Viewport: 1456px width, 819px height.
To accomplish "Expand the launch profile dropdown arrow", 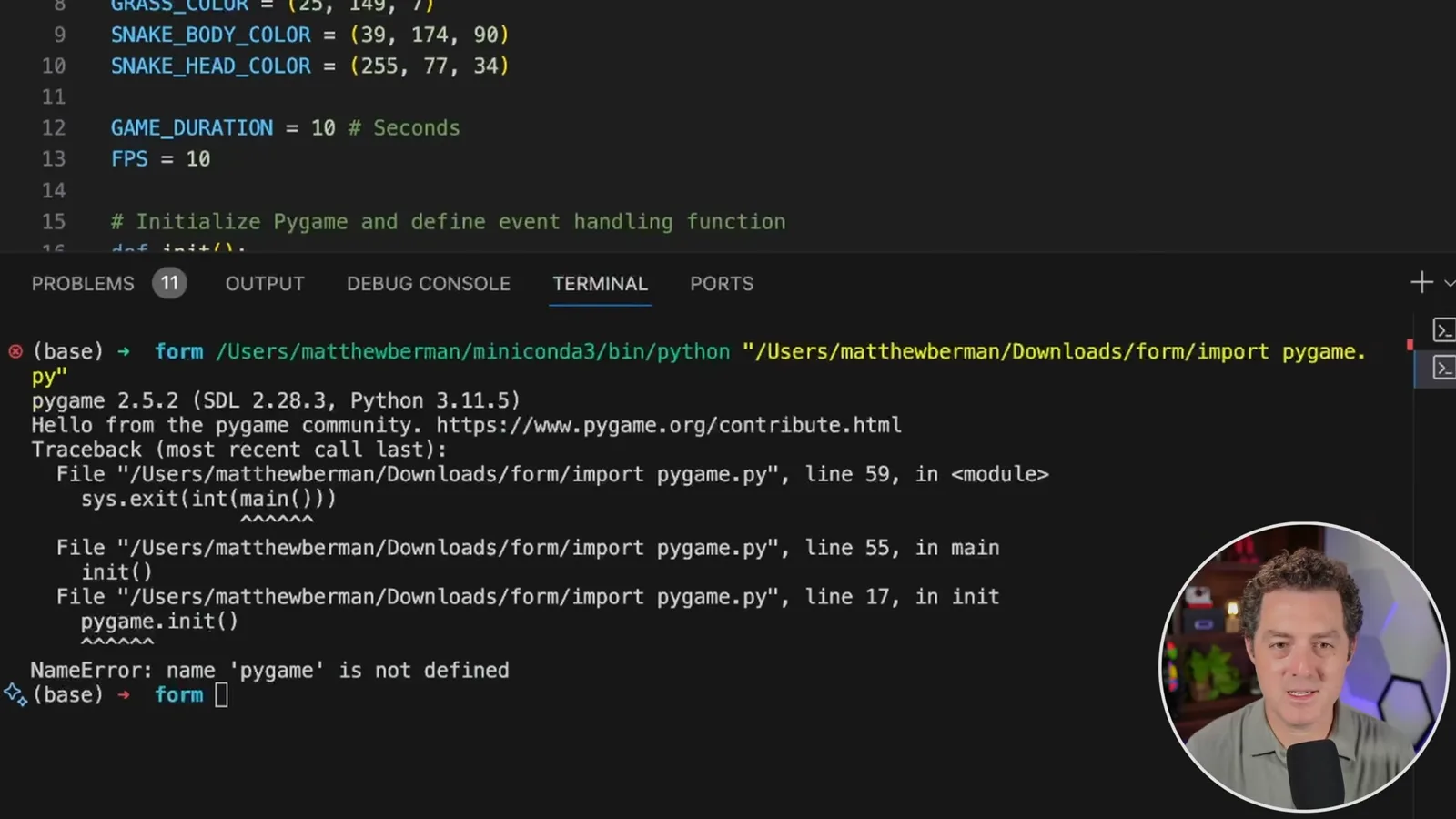I will coord(1449,283).
